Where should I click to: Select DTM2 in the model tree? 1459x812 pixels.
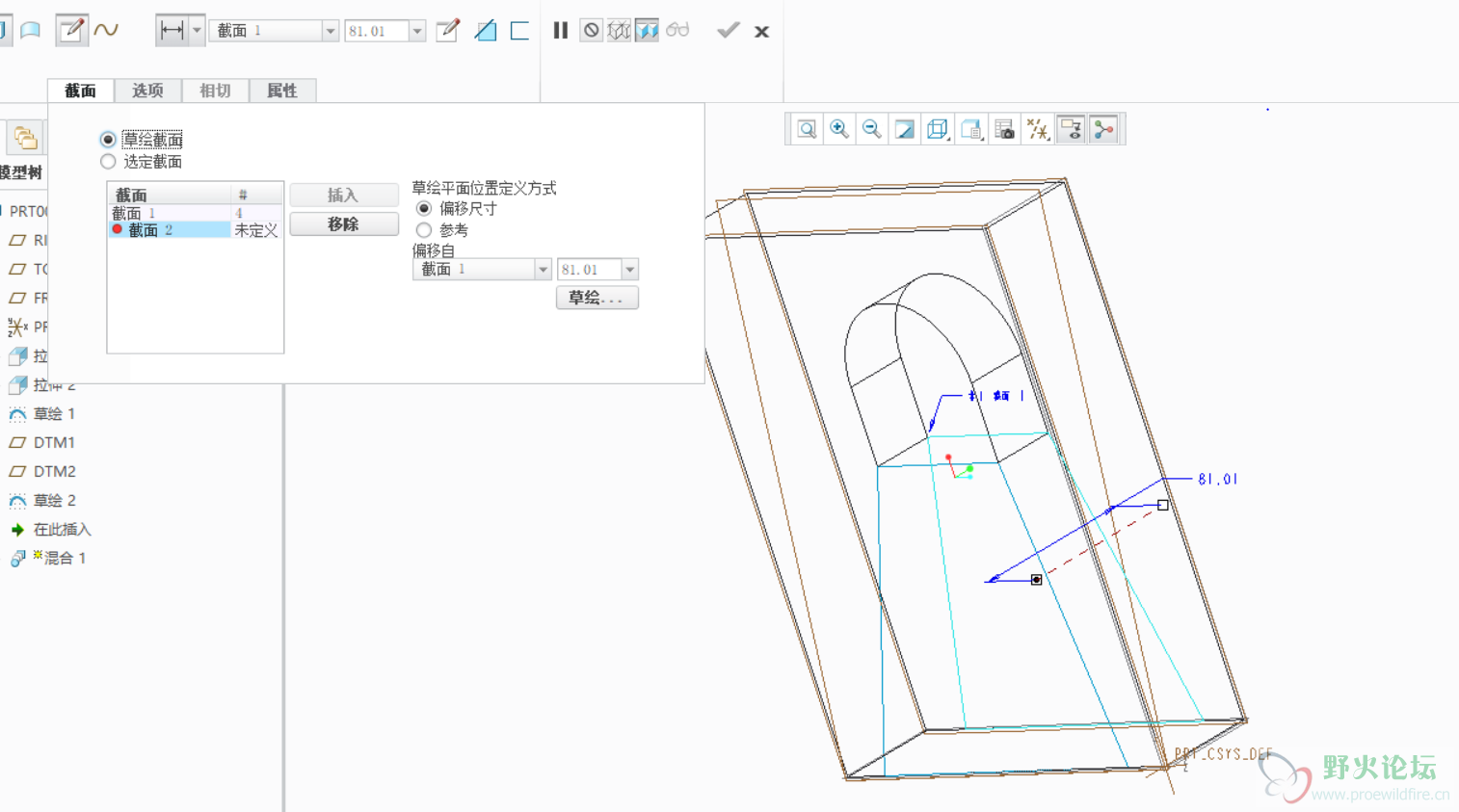[54, 472]
